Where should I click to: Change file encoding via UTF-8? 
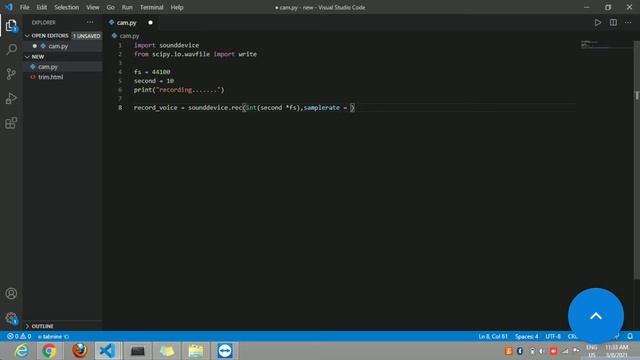click(553, 336)
